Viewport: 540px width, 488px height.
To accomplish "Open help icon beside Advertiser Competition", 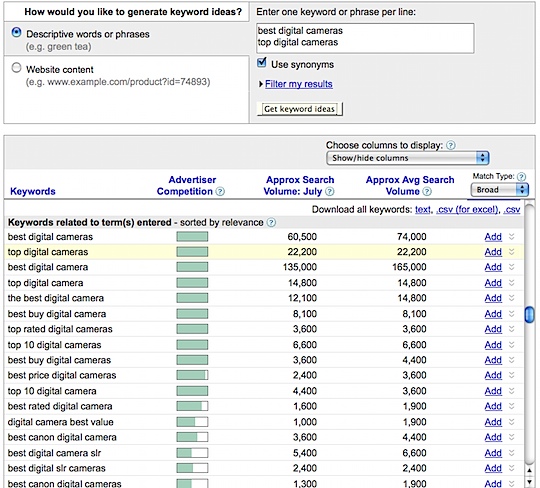I will point(220,191).
